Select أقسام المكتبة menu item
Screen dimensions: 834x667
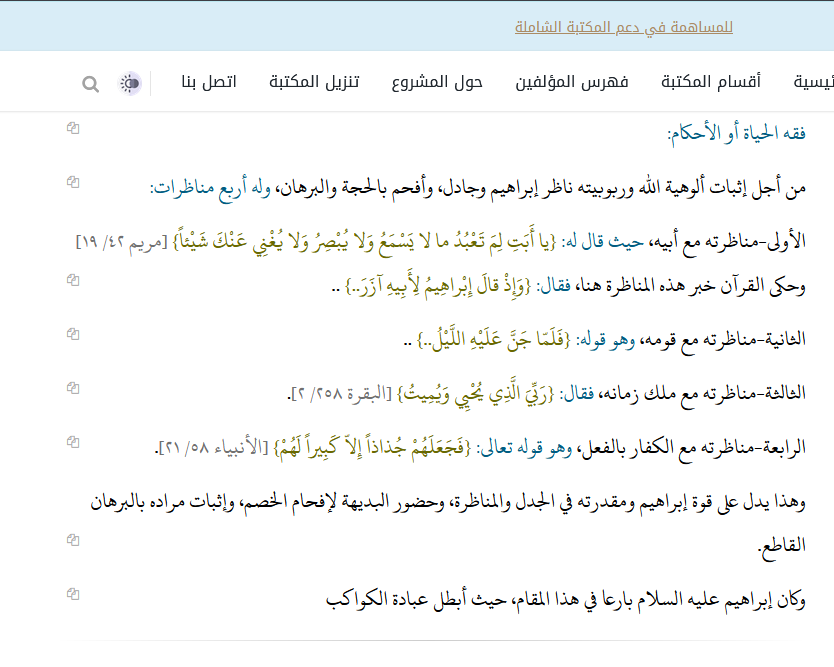click(x=711, y=82)
